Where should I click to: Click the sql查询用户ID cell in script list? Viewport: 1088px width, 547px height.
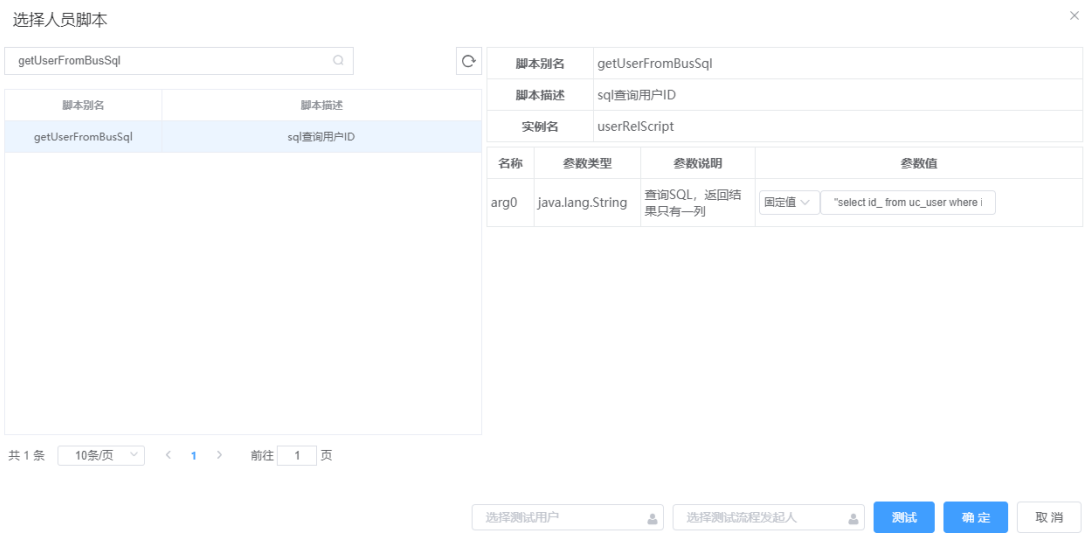point(321,137)
